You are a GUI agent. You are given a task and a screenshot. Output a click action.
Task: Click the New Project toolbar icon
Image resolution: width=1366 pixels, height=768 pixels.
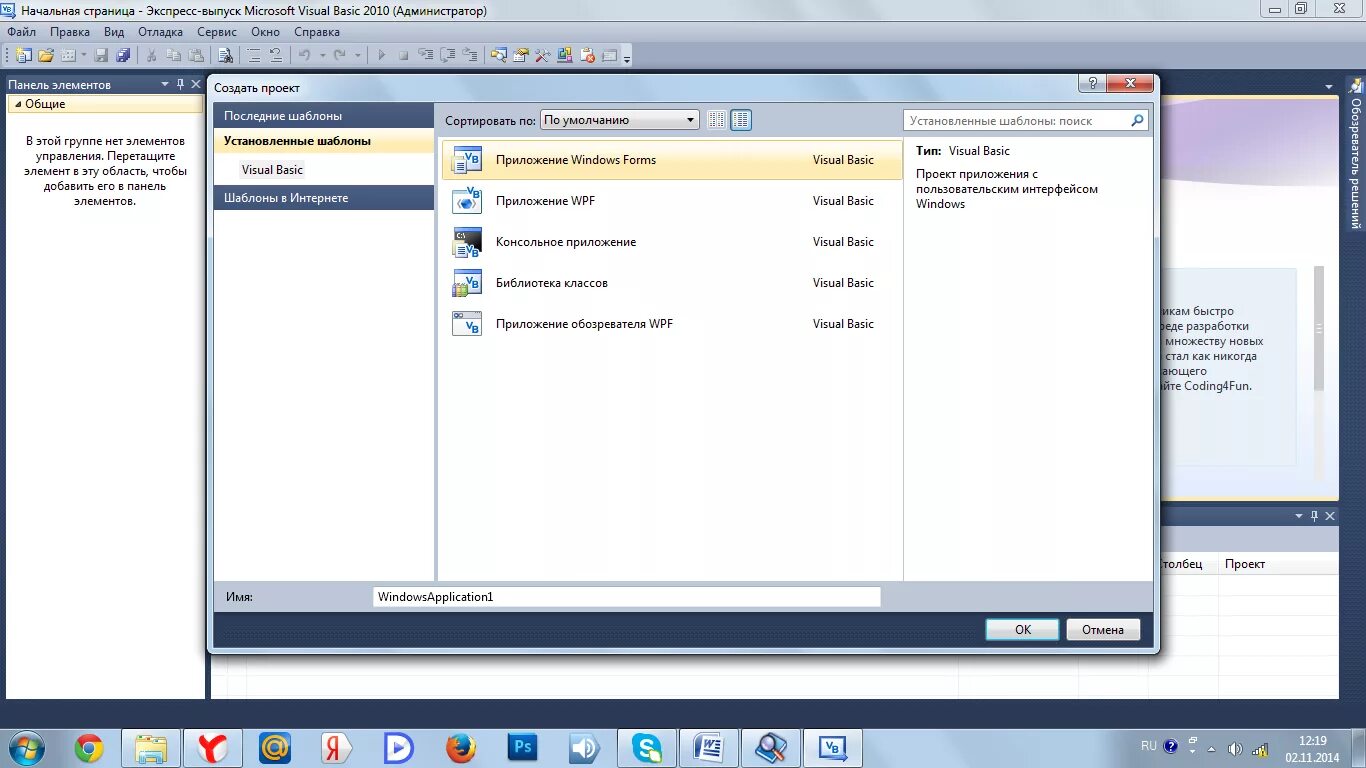pos(22,55)
